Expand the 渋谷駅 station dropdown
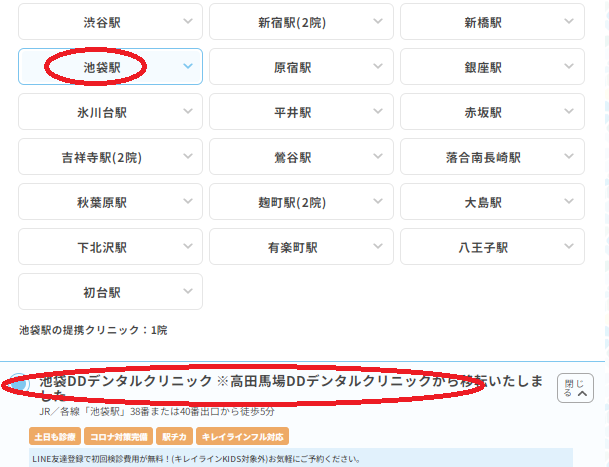The image size is (609, 467). click(x=110, y=22)
